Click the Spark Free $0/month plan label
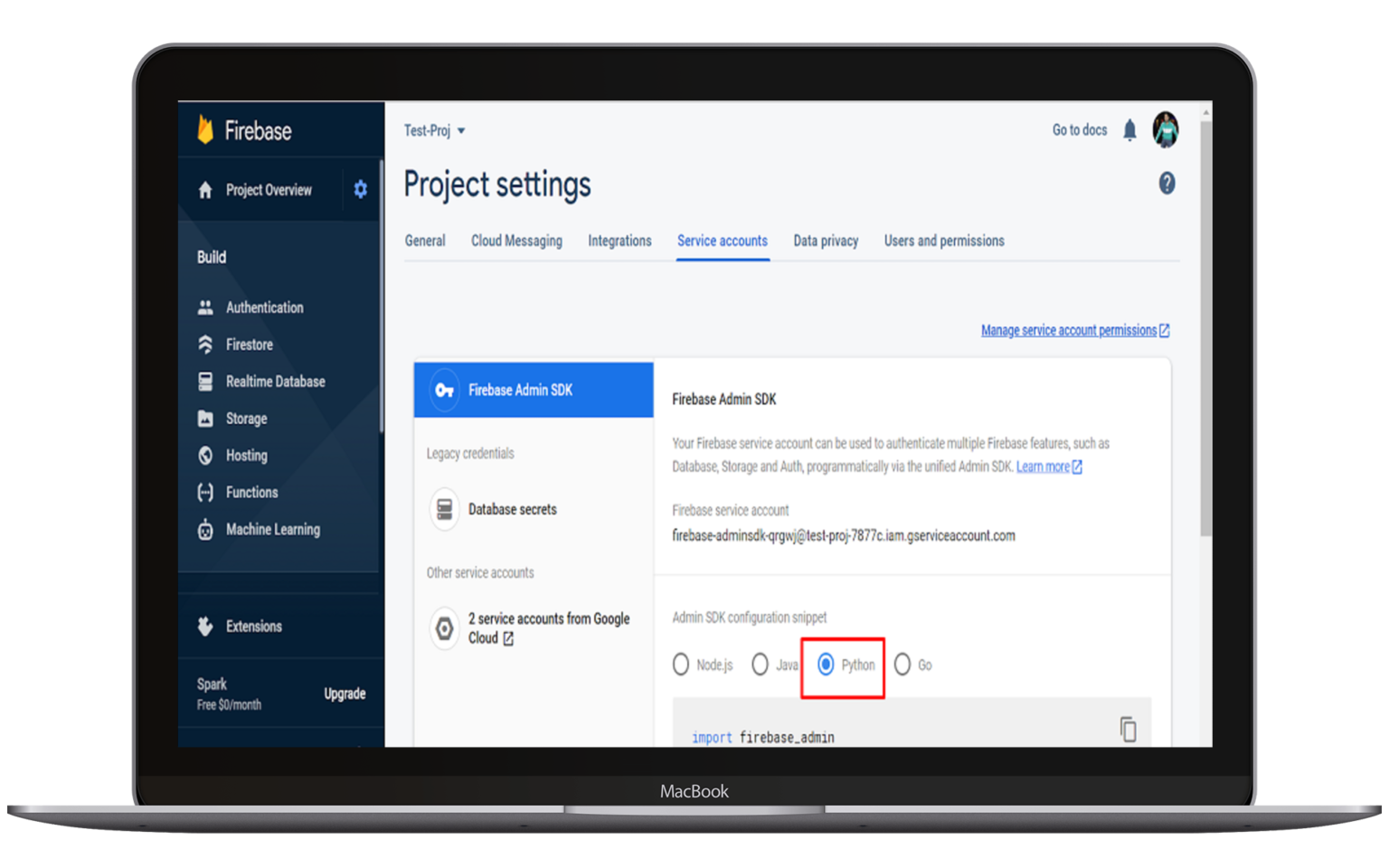This screenshot has height=868, width=1389. tap(230, 693)
